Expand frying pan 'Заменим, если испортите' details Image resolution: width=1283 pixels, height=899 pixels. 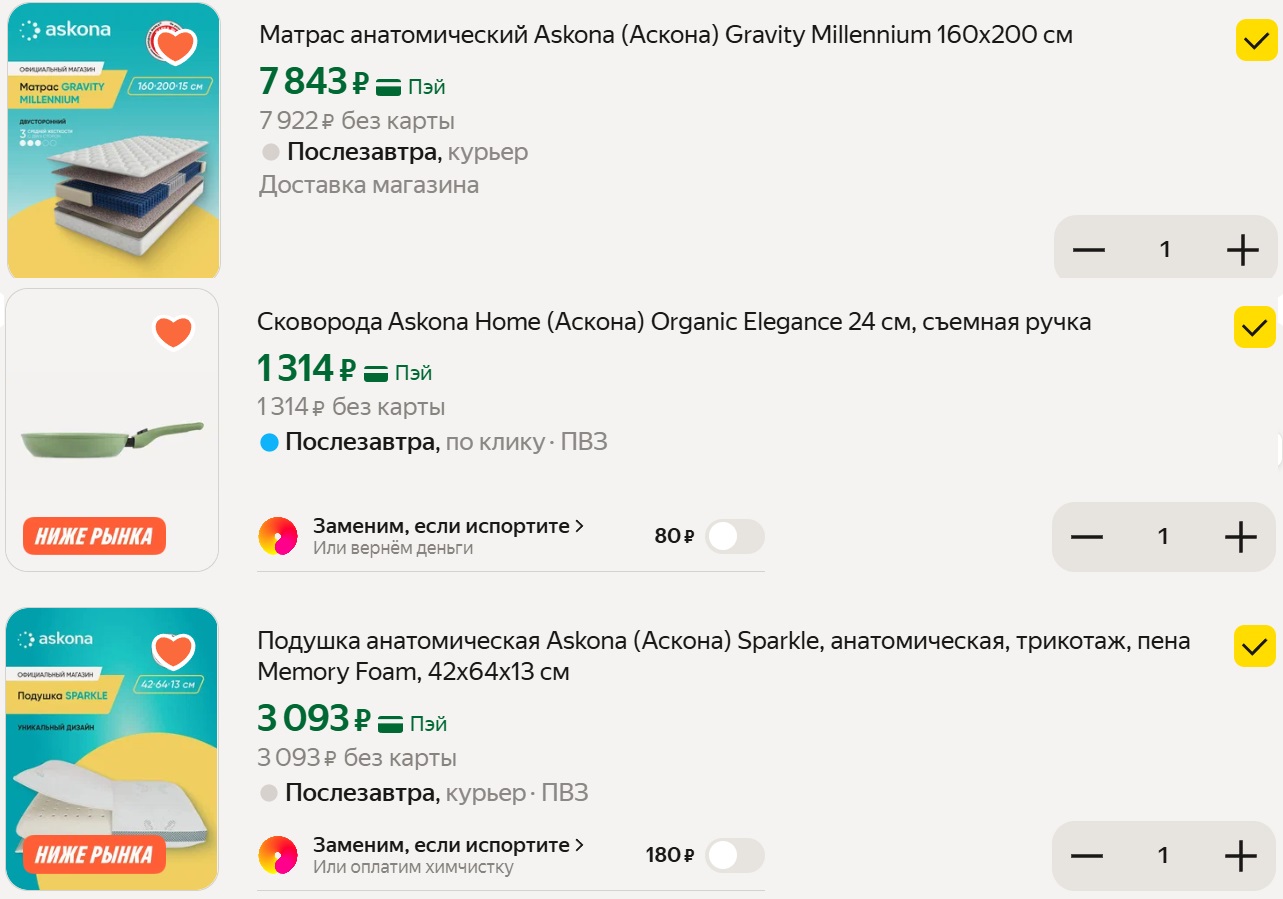(x=448, y=526)
